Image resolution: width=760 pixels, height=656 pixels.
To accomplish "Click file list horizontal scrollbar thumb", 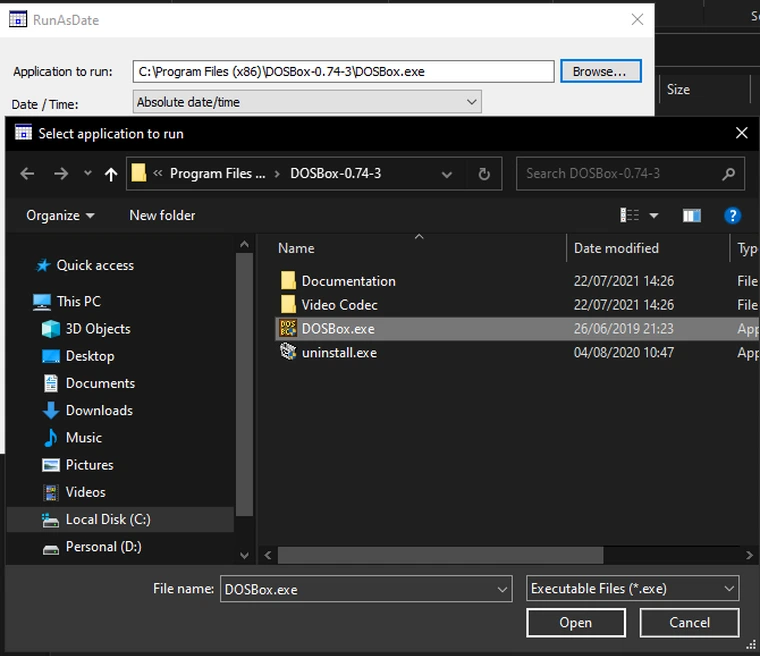I will pyautogui.click(x=440, y=555).
